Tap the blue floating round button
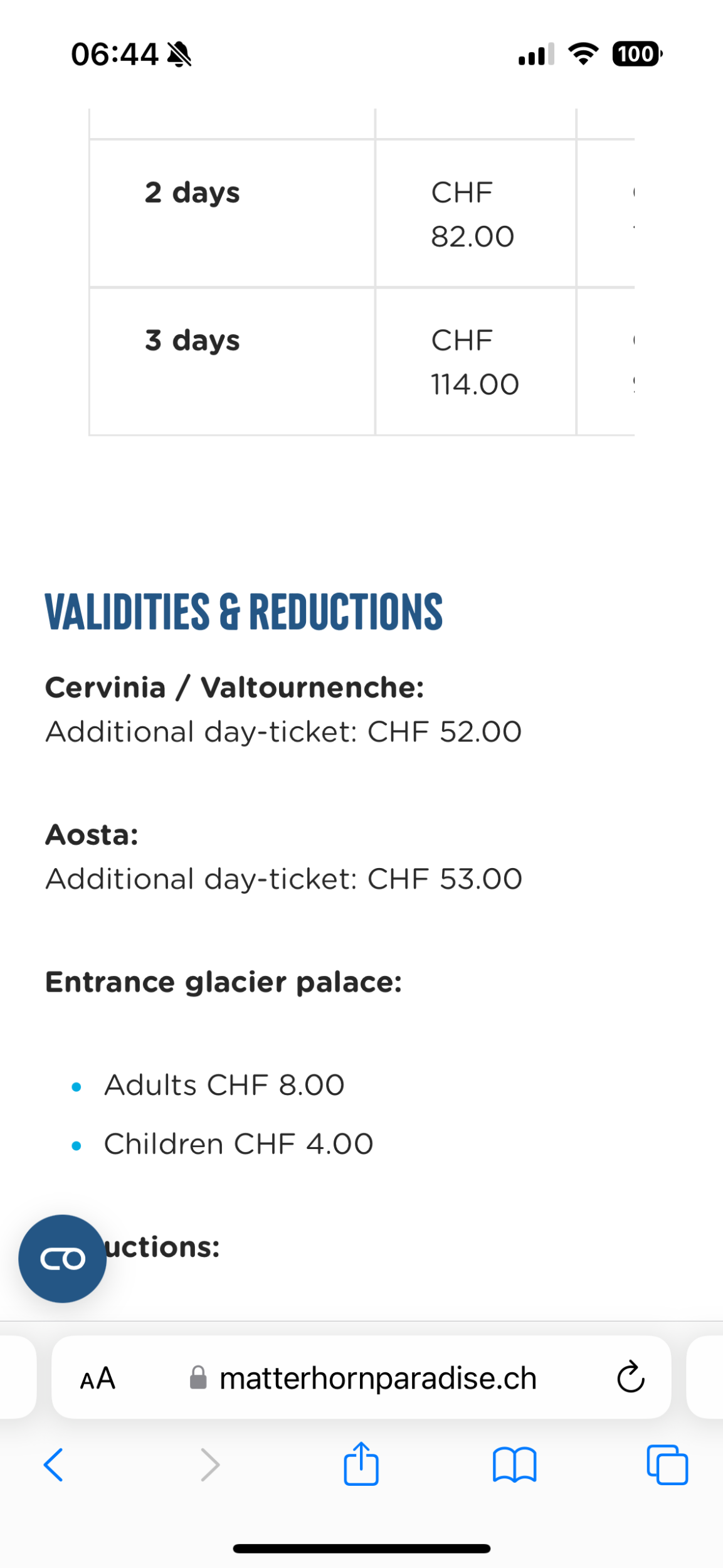723x1568 pixels. pos(62,1259)
